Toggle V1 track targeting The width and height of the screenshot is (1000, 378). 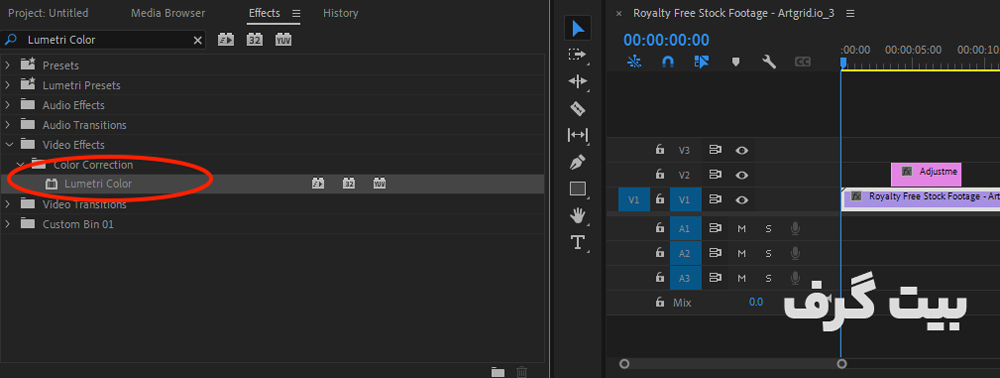[685, 200]
